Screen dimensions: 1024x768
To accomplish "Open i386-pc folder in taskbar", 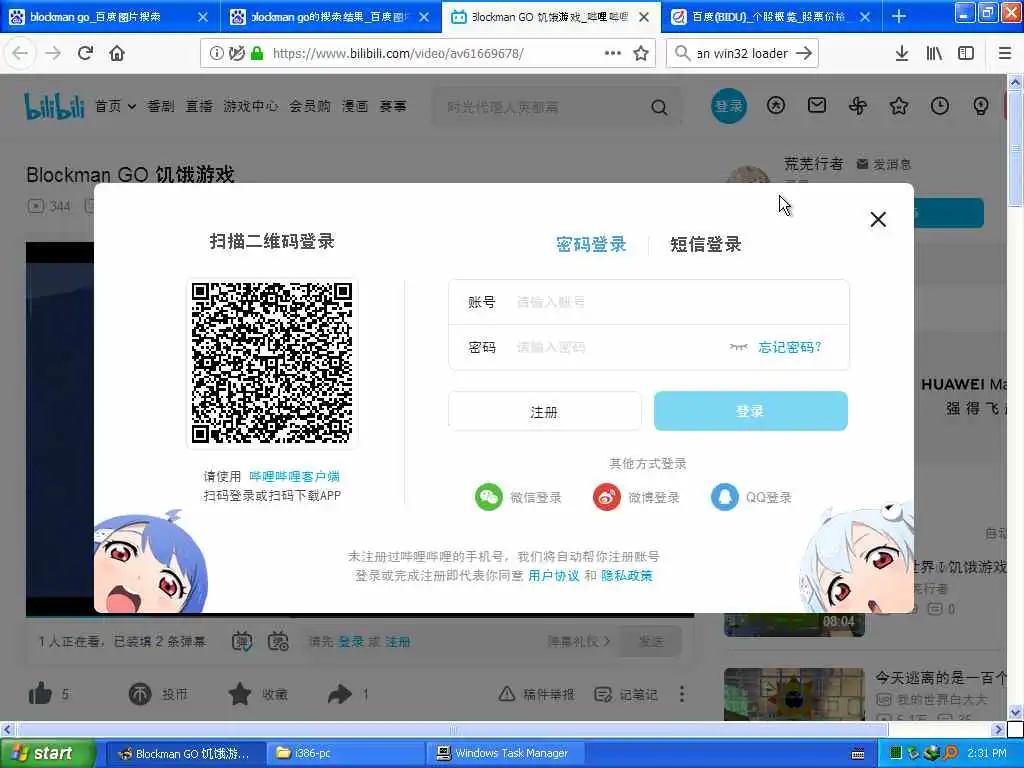I will [345, 753].
